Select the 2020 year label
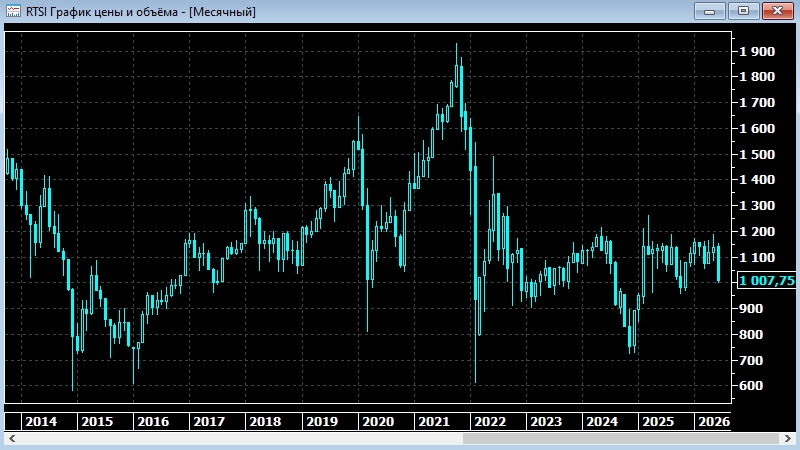Image resolution: width=800 pixels, height=450 pixels. point(378,421)
